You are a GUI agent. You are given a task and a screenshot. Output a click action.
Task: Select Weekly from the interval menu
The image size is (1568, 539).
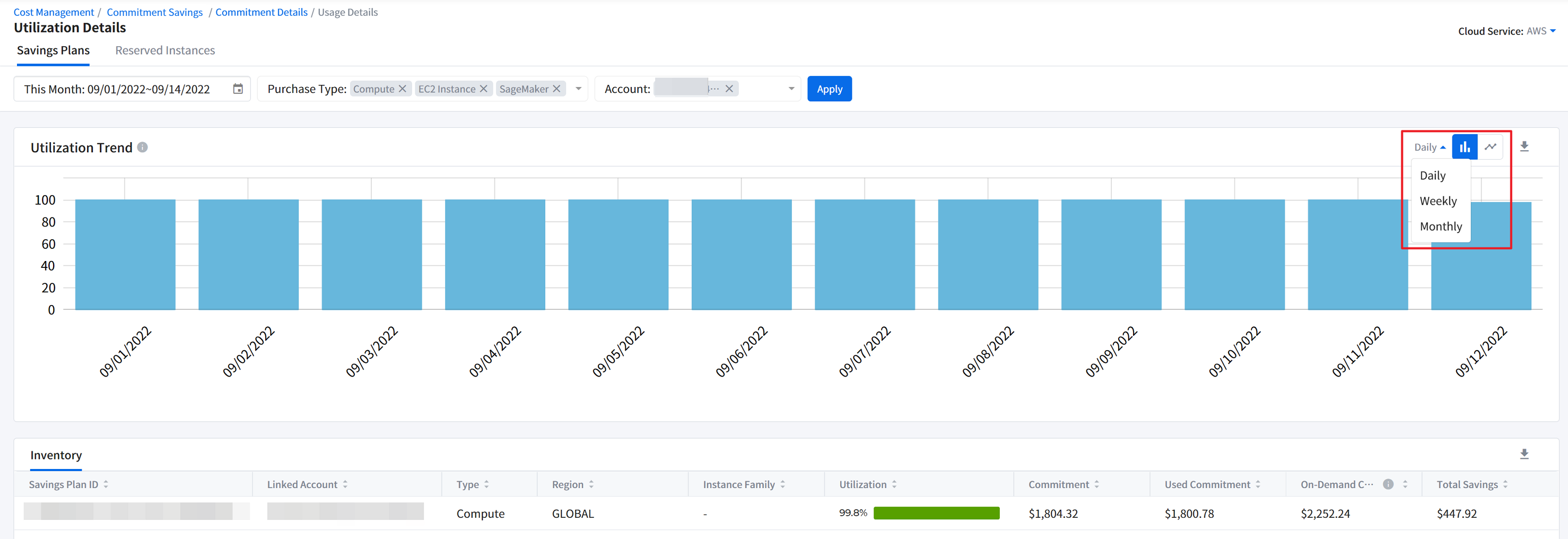coord(1438,201)
